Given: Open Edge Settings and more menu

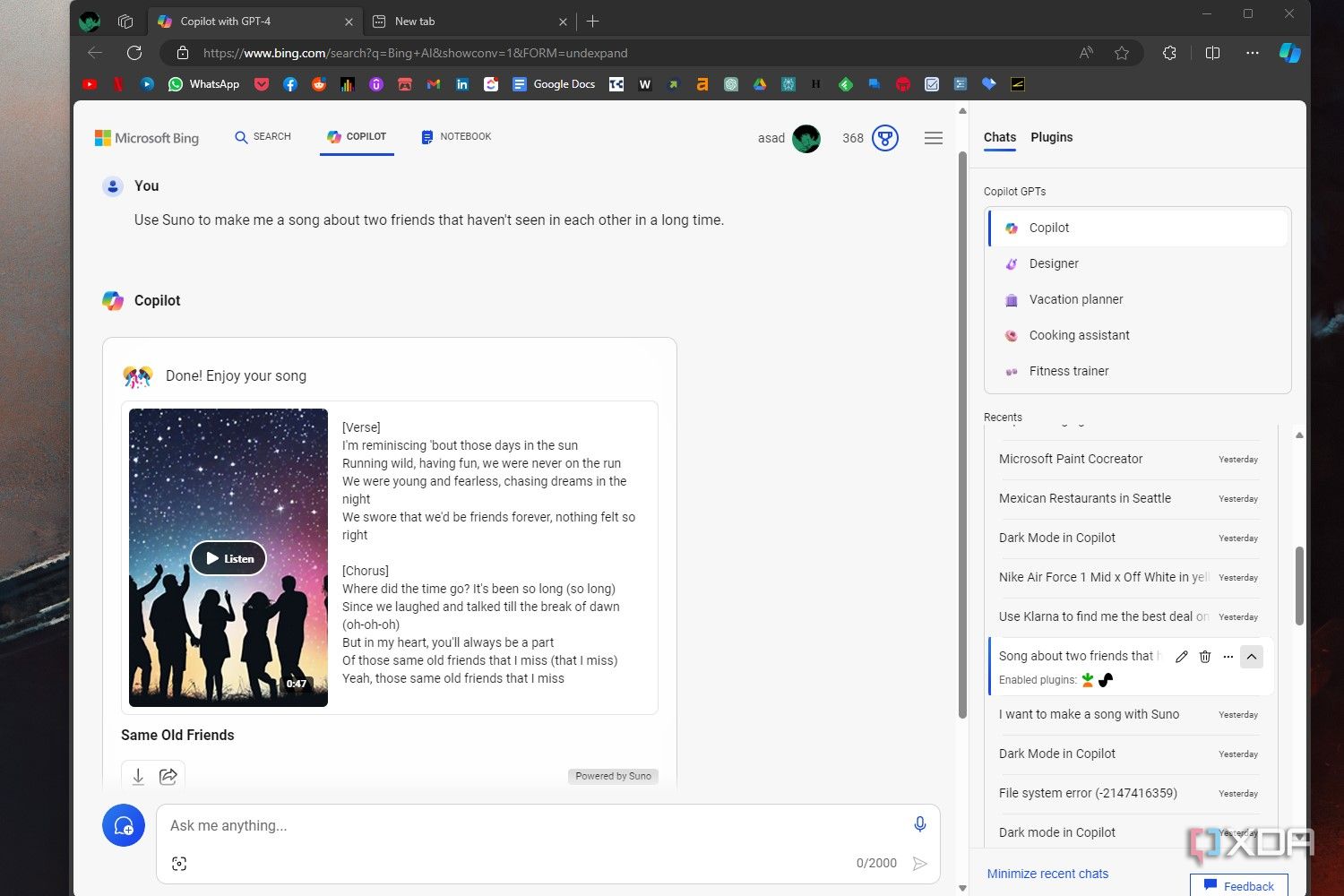Looking at the screenshot, I should pos(1253,53).
